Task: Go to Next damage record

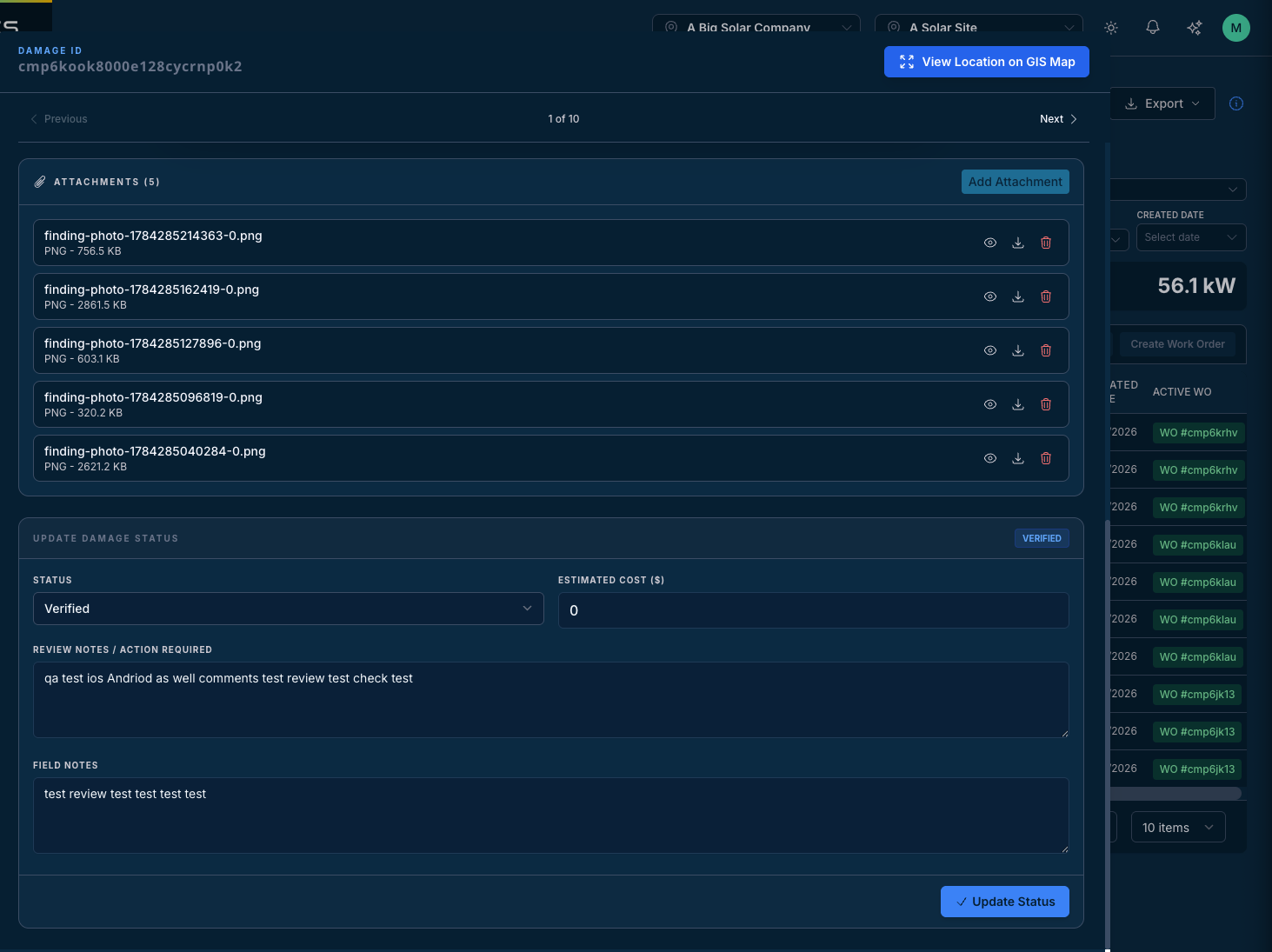Action: [x=1058, y=119]
